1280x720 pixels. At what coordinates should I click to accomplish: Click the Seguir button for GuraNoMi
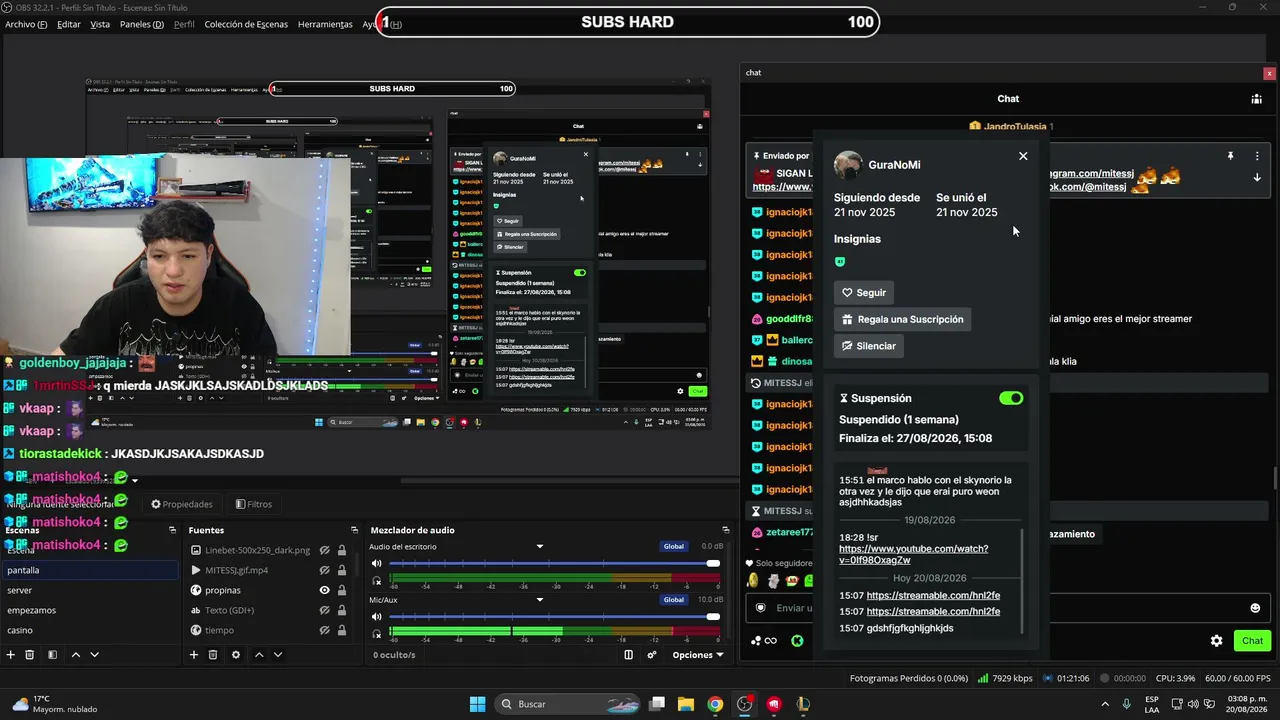click(x=865, y=292)
